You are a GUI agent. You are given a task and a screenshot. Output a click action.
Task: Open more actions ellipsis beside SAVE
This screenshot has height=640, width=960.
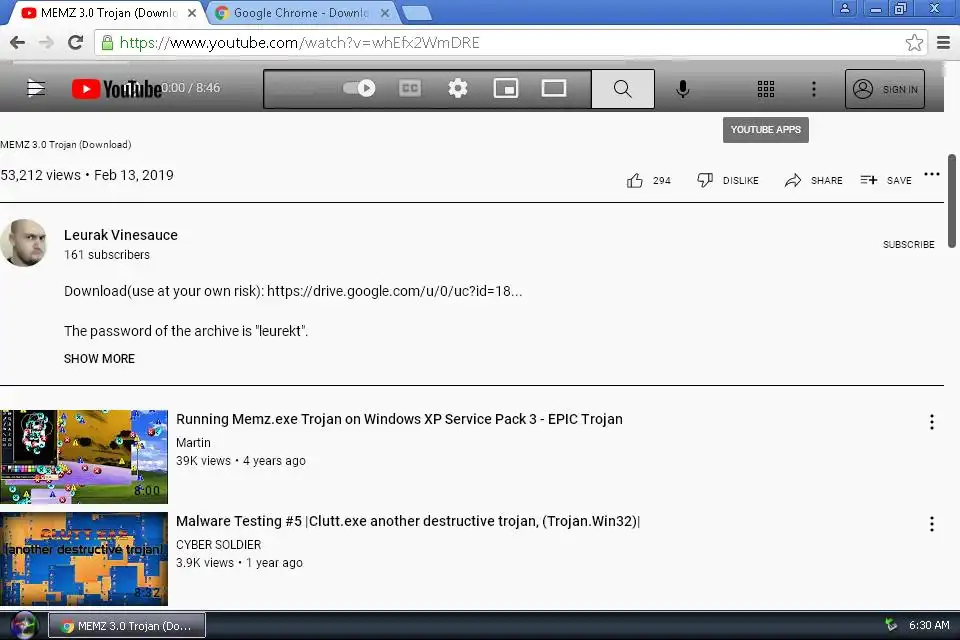(x=932, y=175)
